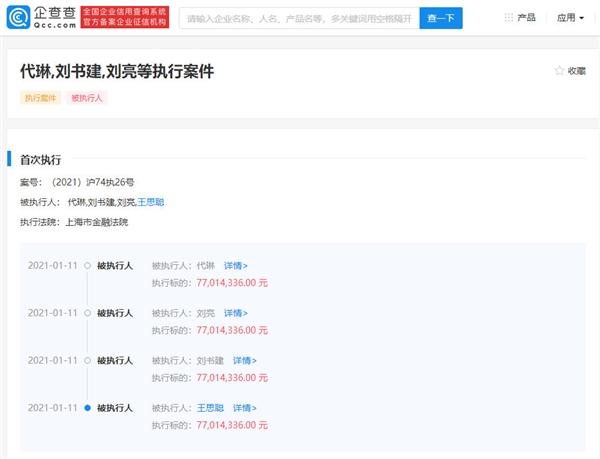Click the blue timeline dot for 王思聪

(88, 408)
